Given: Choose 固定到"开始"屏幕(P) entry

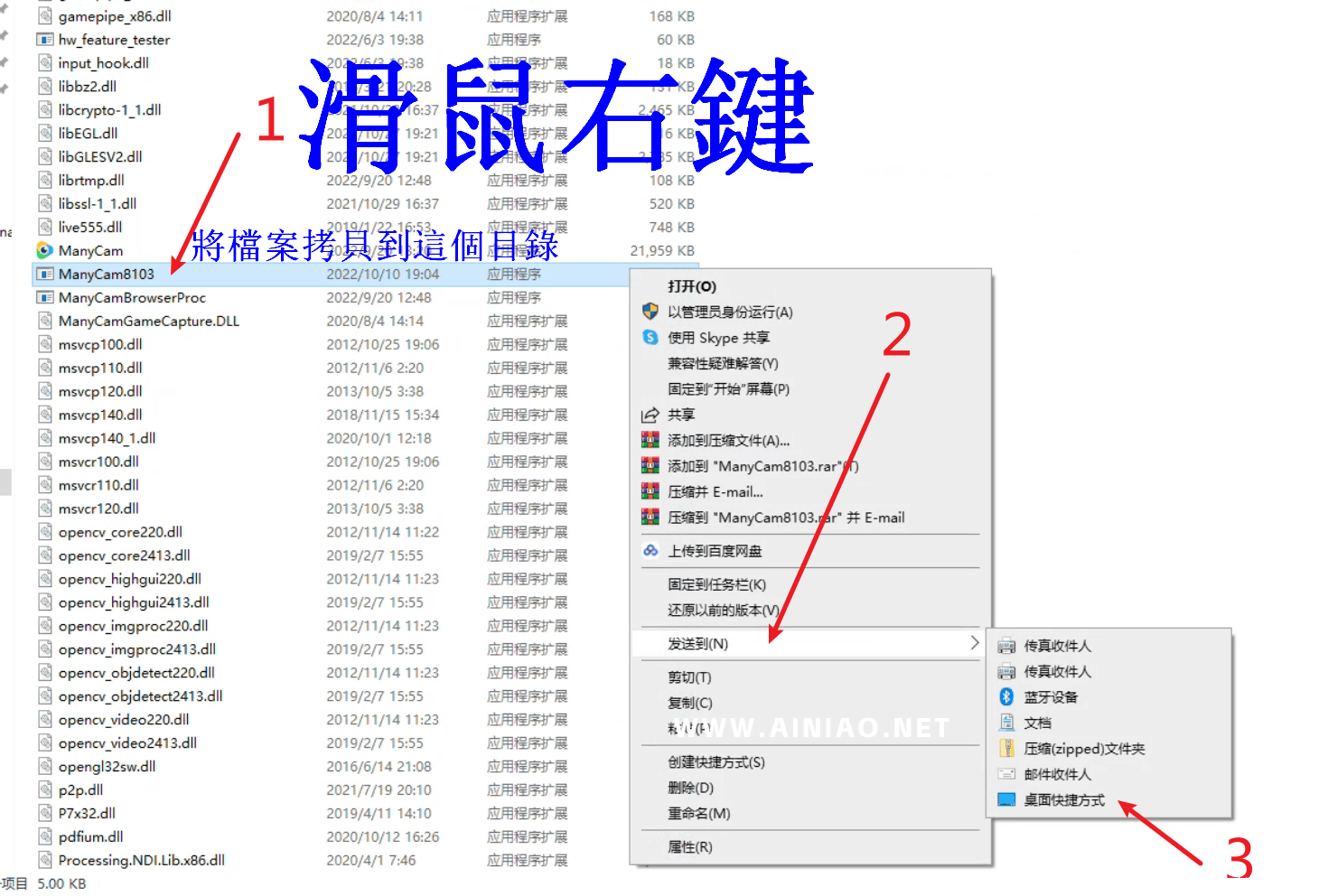Looking at the screenshot, I should coord(728,388).
